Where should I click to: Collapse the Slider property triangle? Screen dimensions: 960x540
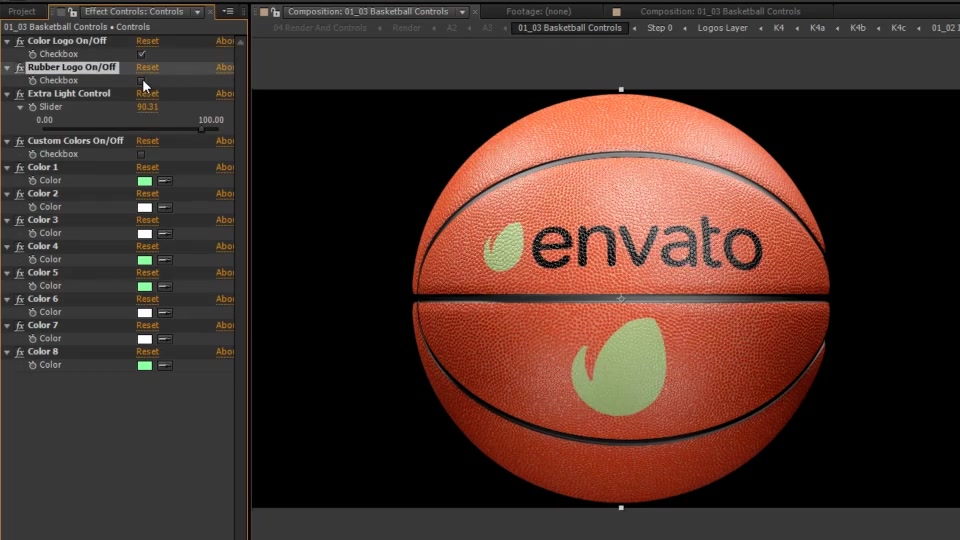[x=20, y=107]
